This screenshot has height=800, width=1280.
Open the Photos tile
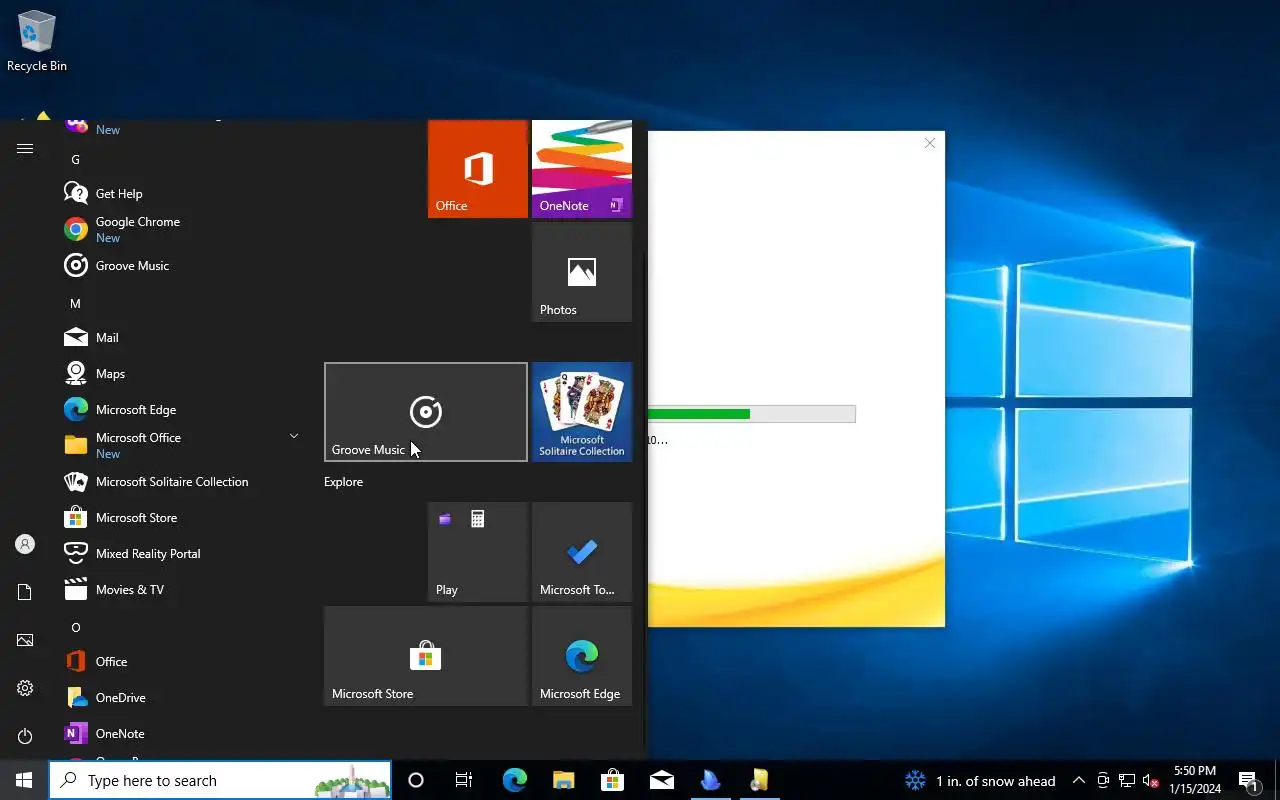(x=582, y=272)
